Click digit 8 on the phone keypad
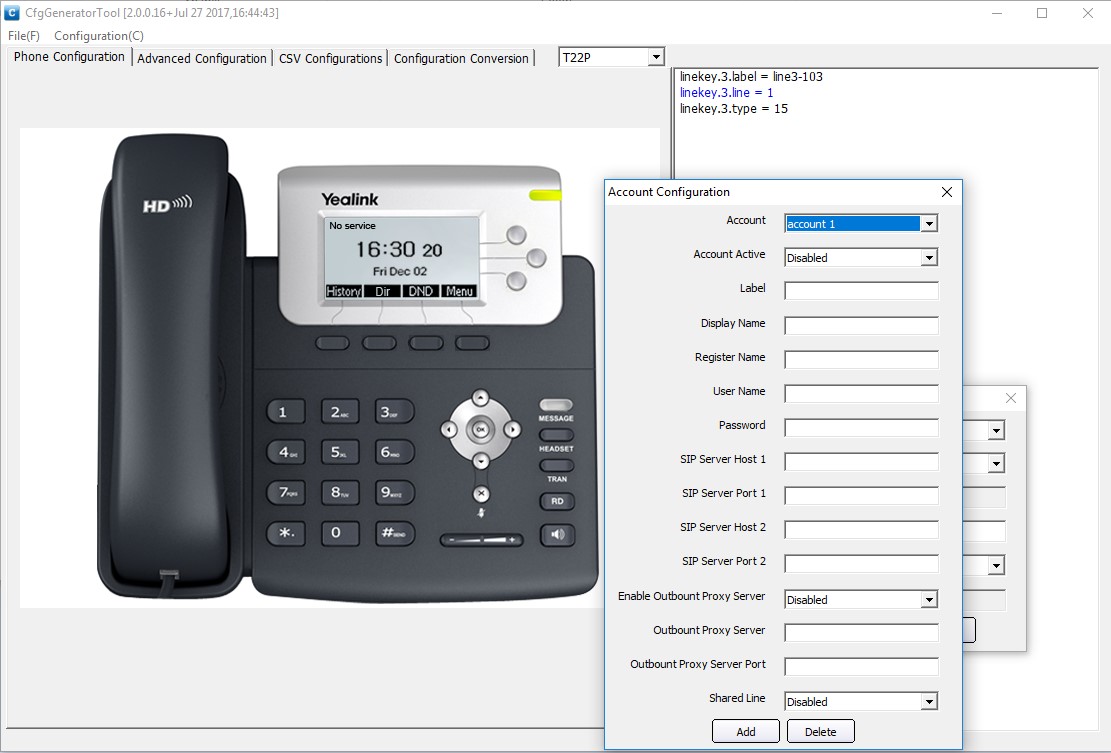 tap(339, 492)
